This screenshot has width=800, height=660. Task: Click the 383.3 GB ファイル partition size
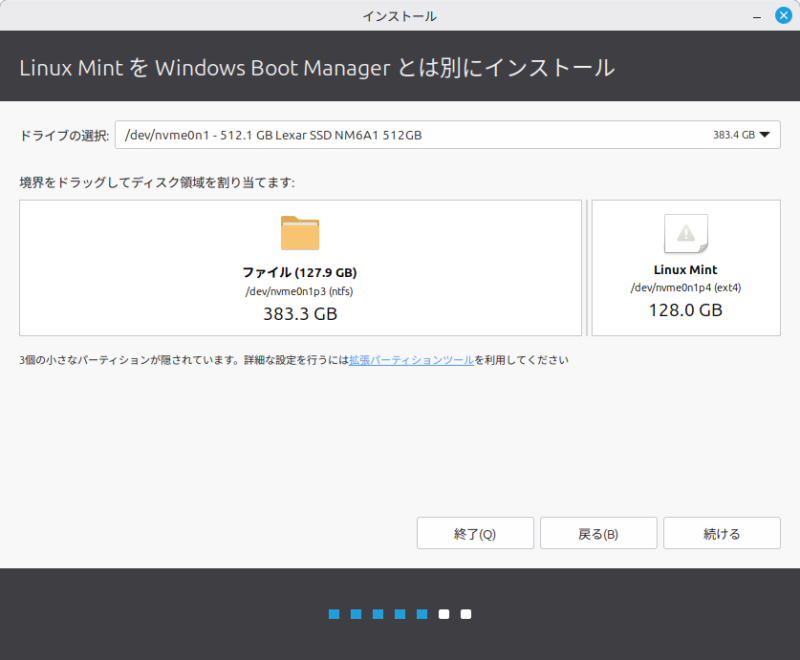click(299, 314)
